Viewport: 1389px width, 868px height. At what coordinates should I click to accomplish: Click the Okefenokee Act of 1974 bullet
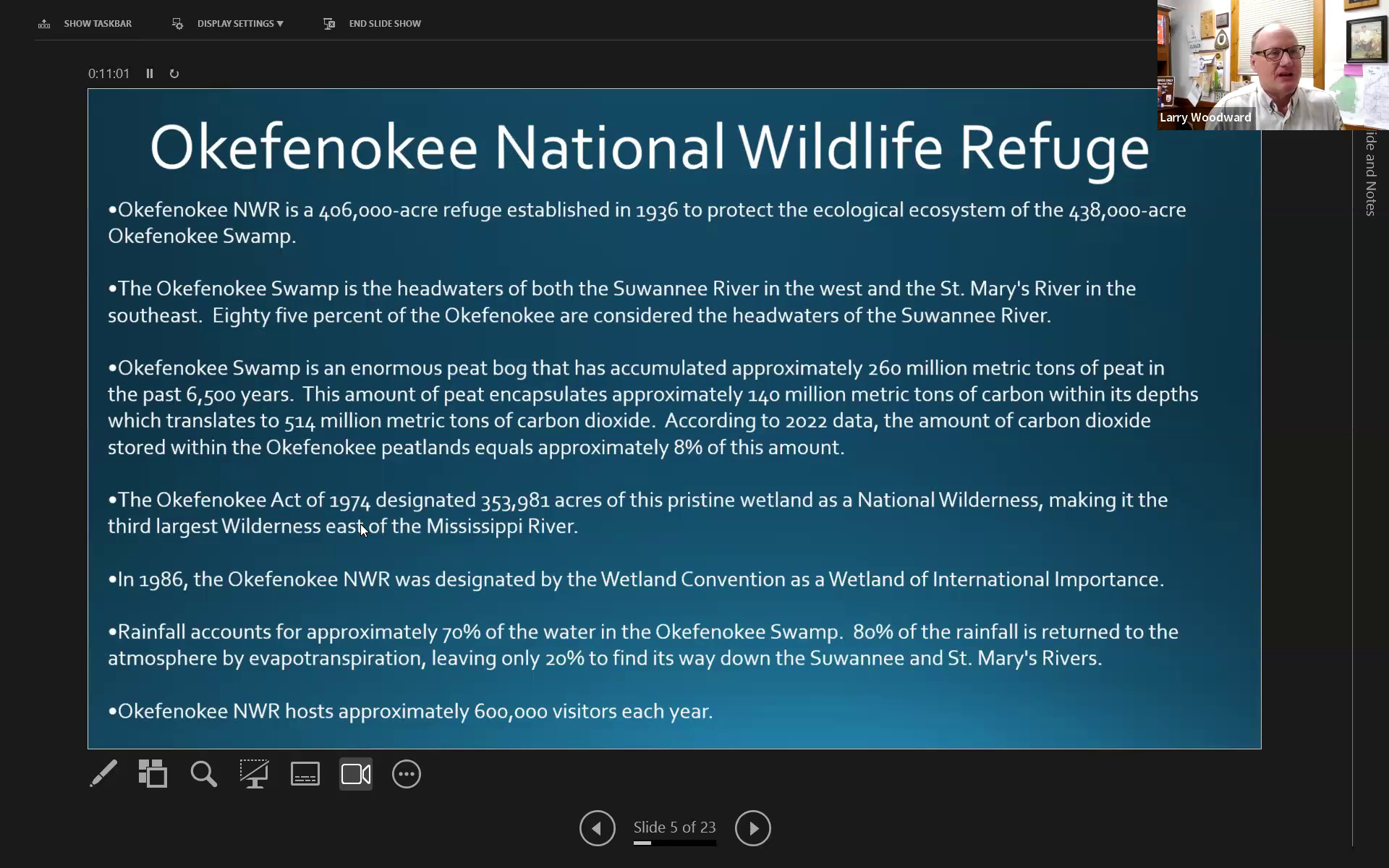(x=638, y=513)
